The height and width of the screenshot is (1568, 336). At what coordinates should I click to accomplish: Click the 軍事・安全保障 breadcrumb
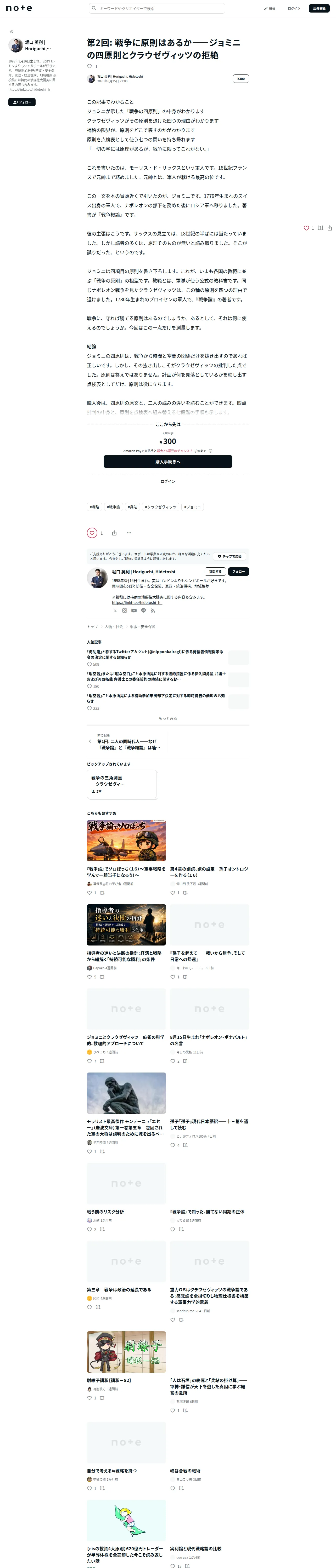click(x=143, y=627)
